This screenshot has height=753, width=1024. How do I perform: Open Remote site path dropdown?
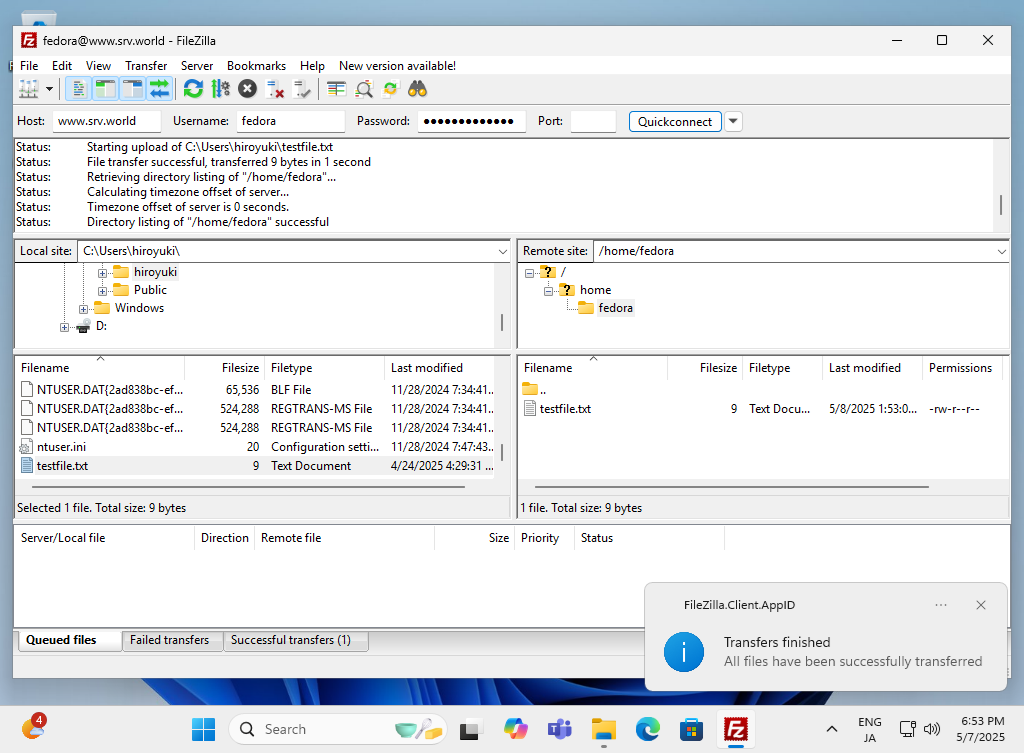click(1001, 251)
